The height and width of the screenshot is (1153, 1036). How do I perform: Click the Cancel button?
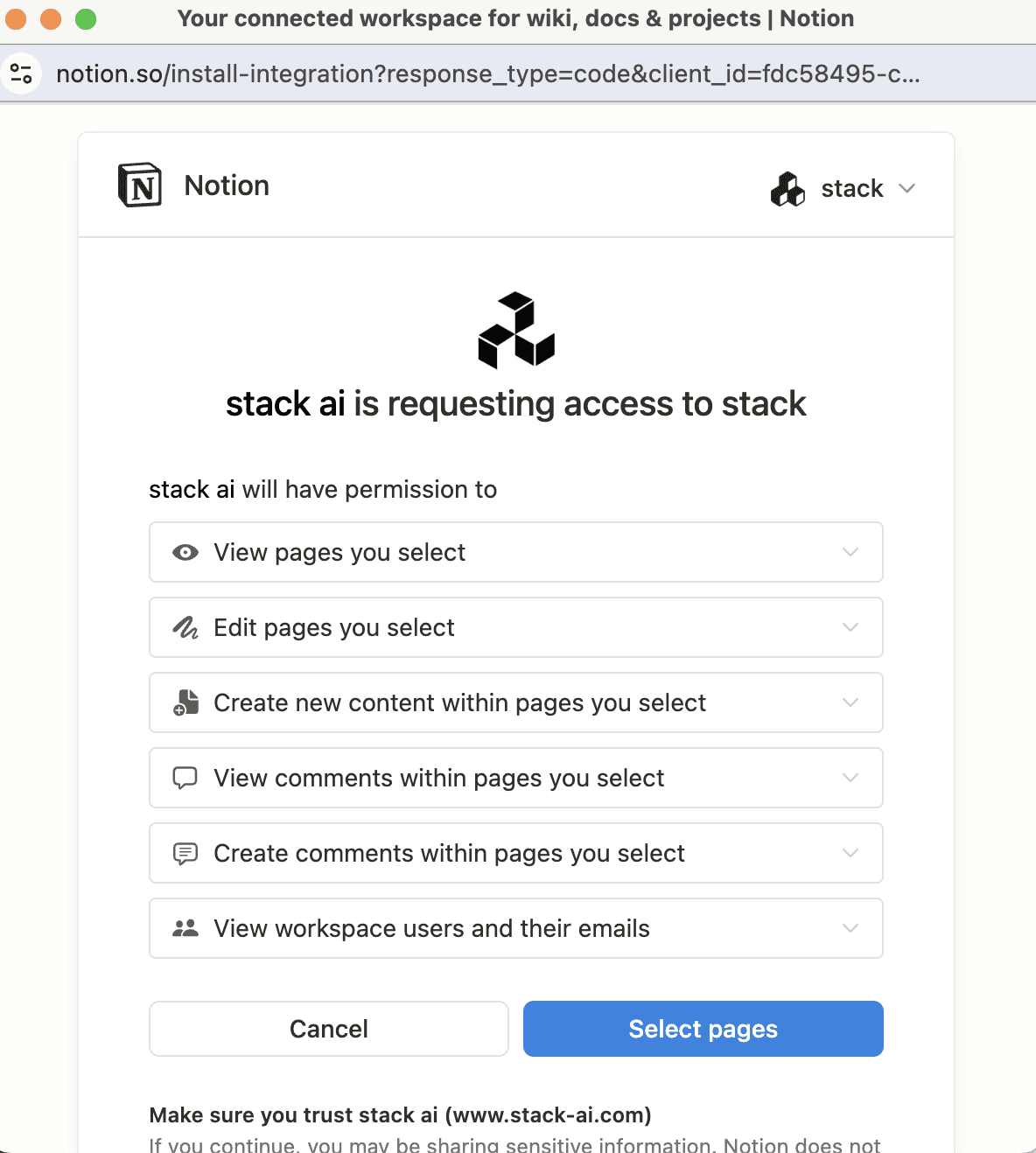coord(329,1029)
